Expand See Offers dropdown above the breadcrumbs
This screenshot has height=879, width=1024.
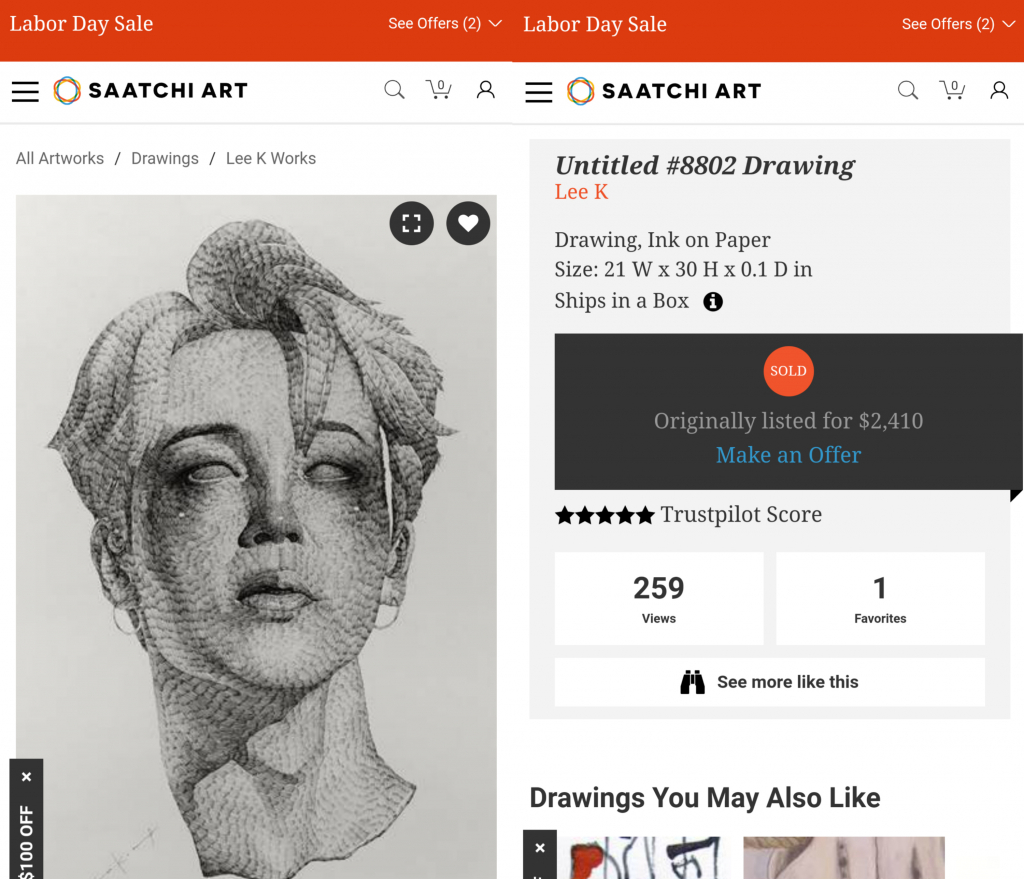444,24
